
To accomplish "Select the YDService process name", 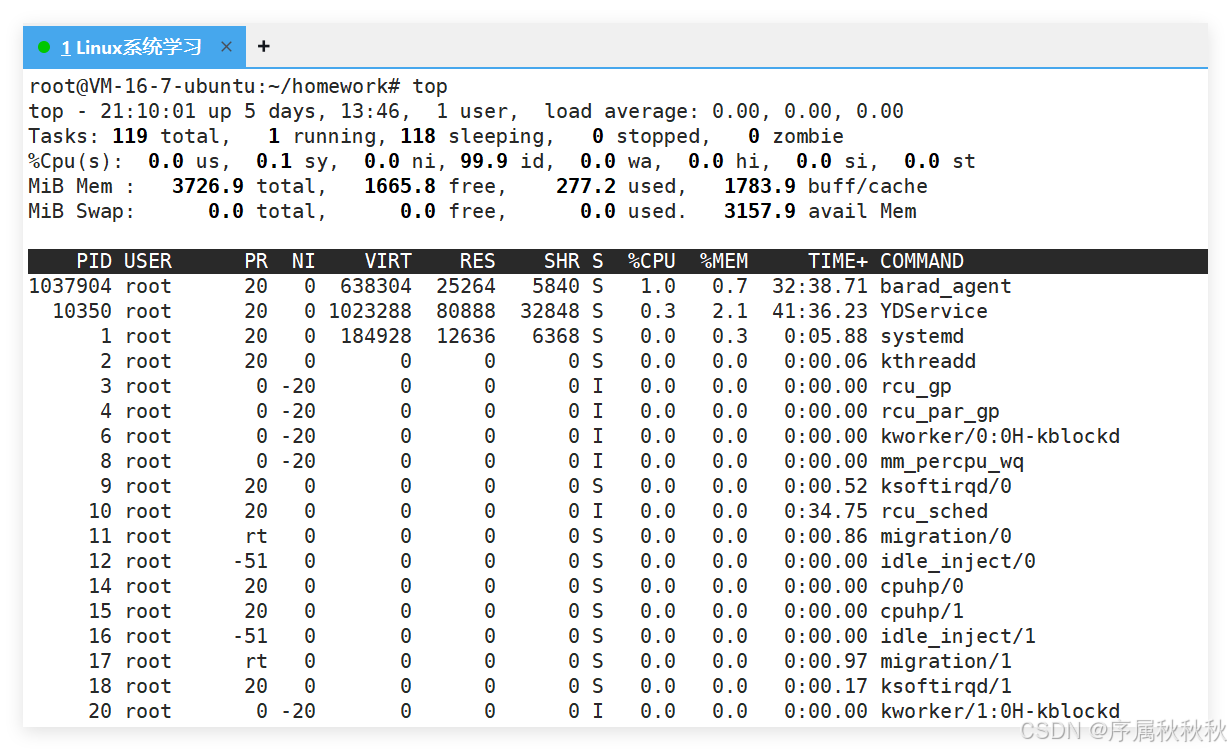I will [934, 311].
